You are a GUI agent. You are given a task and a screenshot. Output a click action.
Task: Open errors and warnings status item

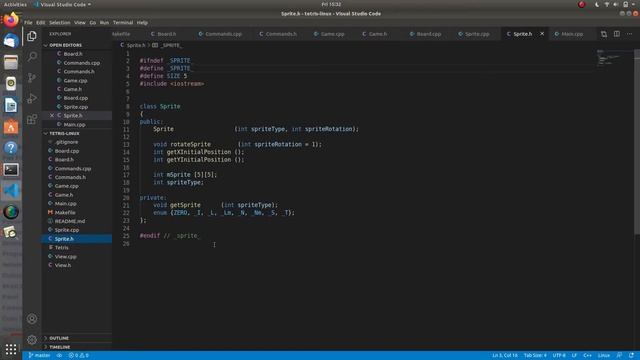[x=78, y=356]
